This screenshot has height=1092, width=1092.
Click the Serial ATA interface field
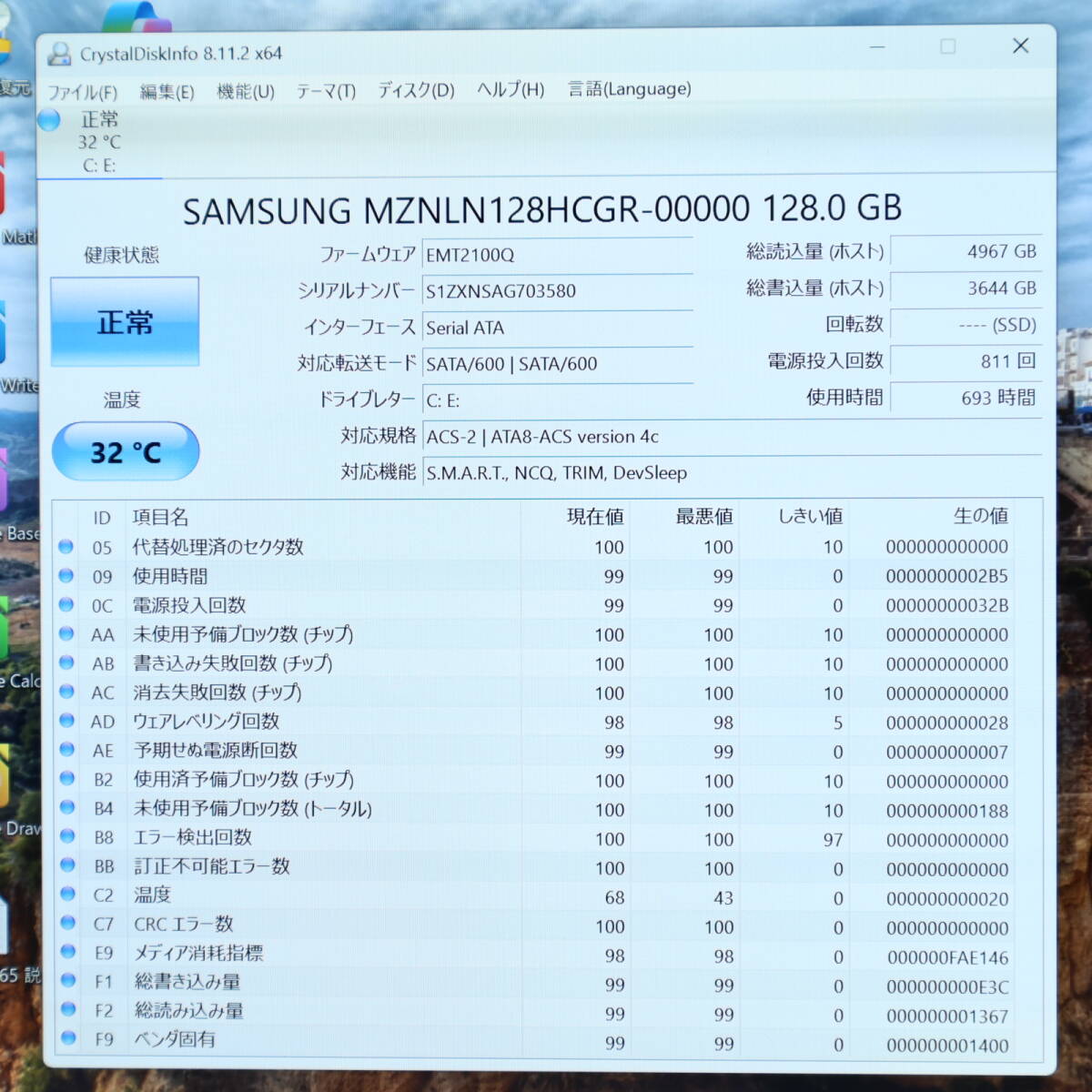[557, 328]
